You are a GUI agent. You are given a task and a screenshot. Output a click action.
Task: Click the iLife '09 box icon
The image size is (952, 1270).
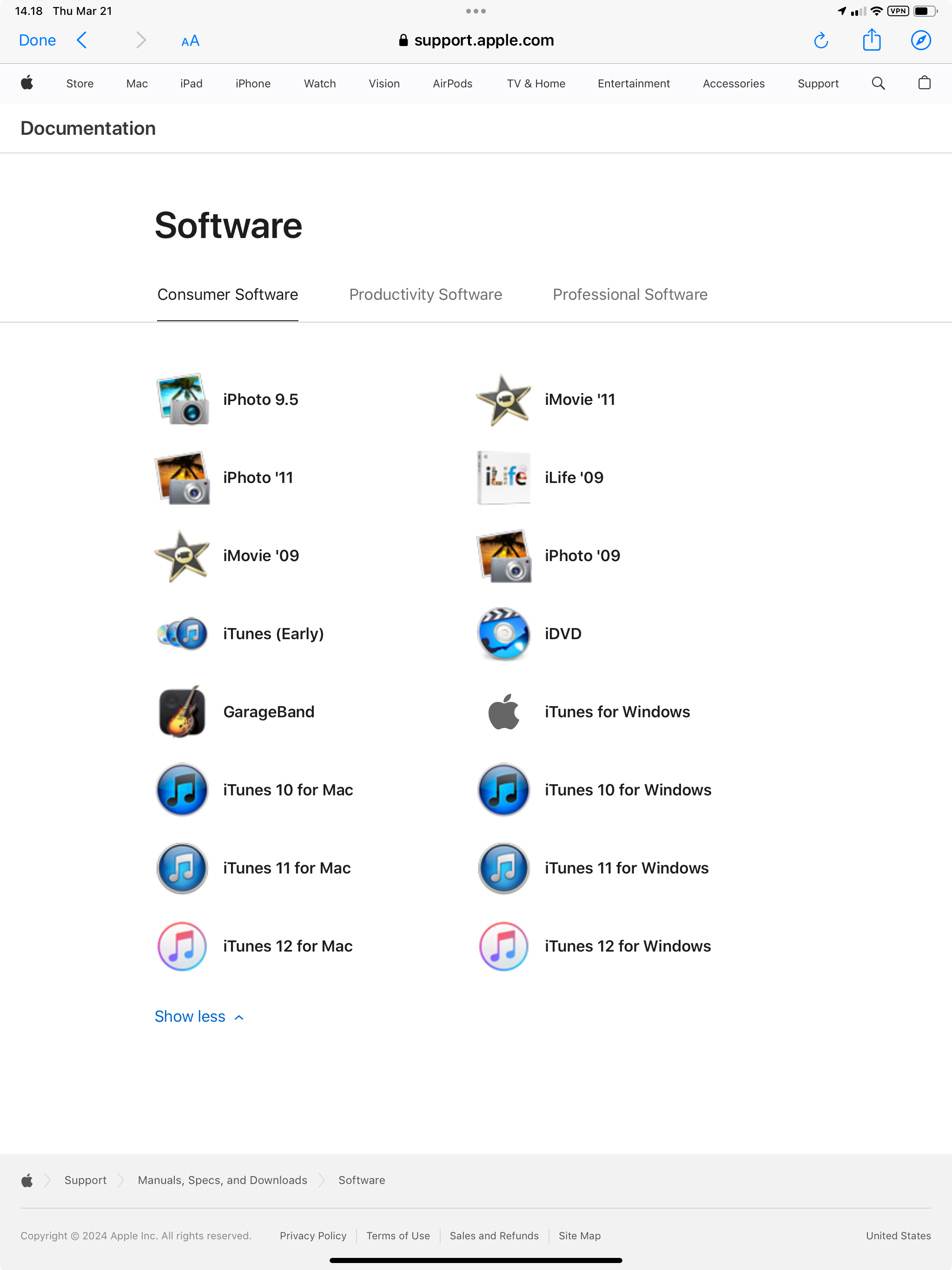click(503, 477)
